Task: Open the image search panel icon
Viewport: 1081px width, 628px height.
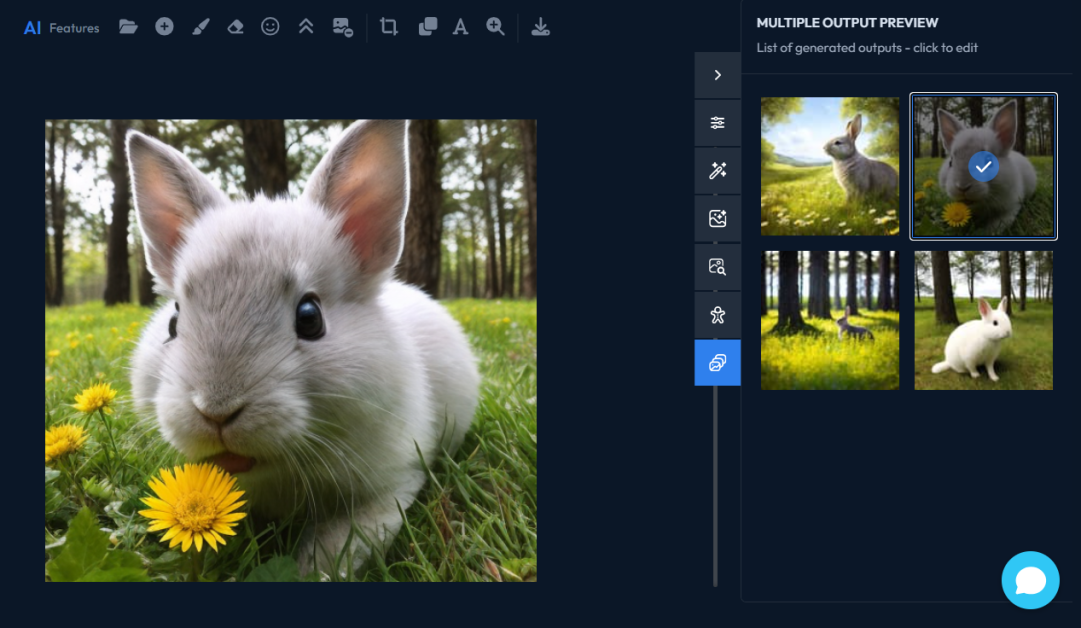Action: (718, 267)
